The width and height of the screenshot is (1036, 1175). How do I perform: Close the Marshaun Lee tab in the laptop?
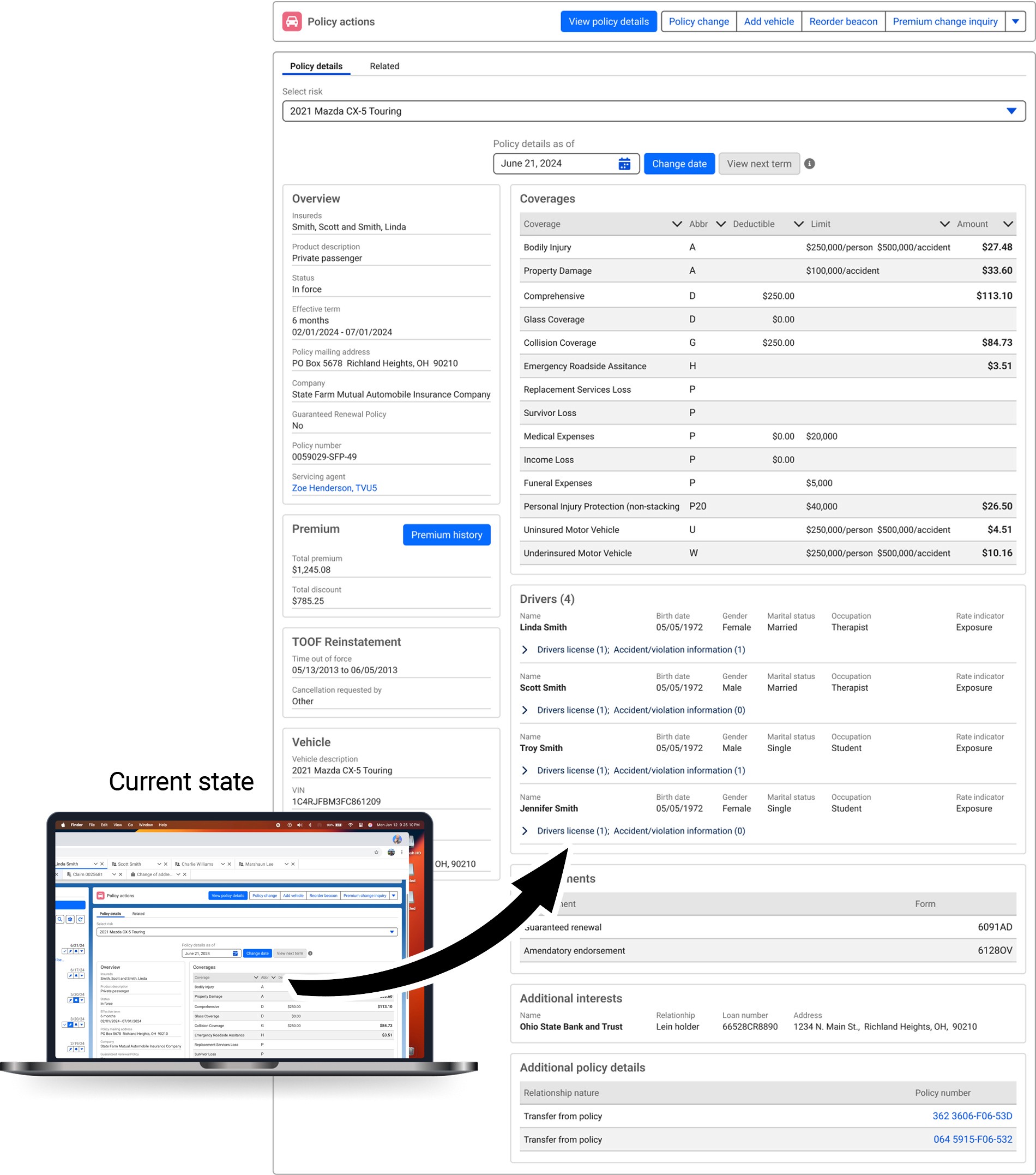pyautogui.click(x=293, y=864)
